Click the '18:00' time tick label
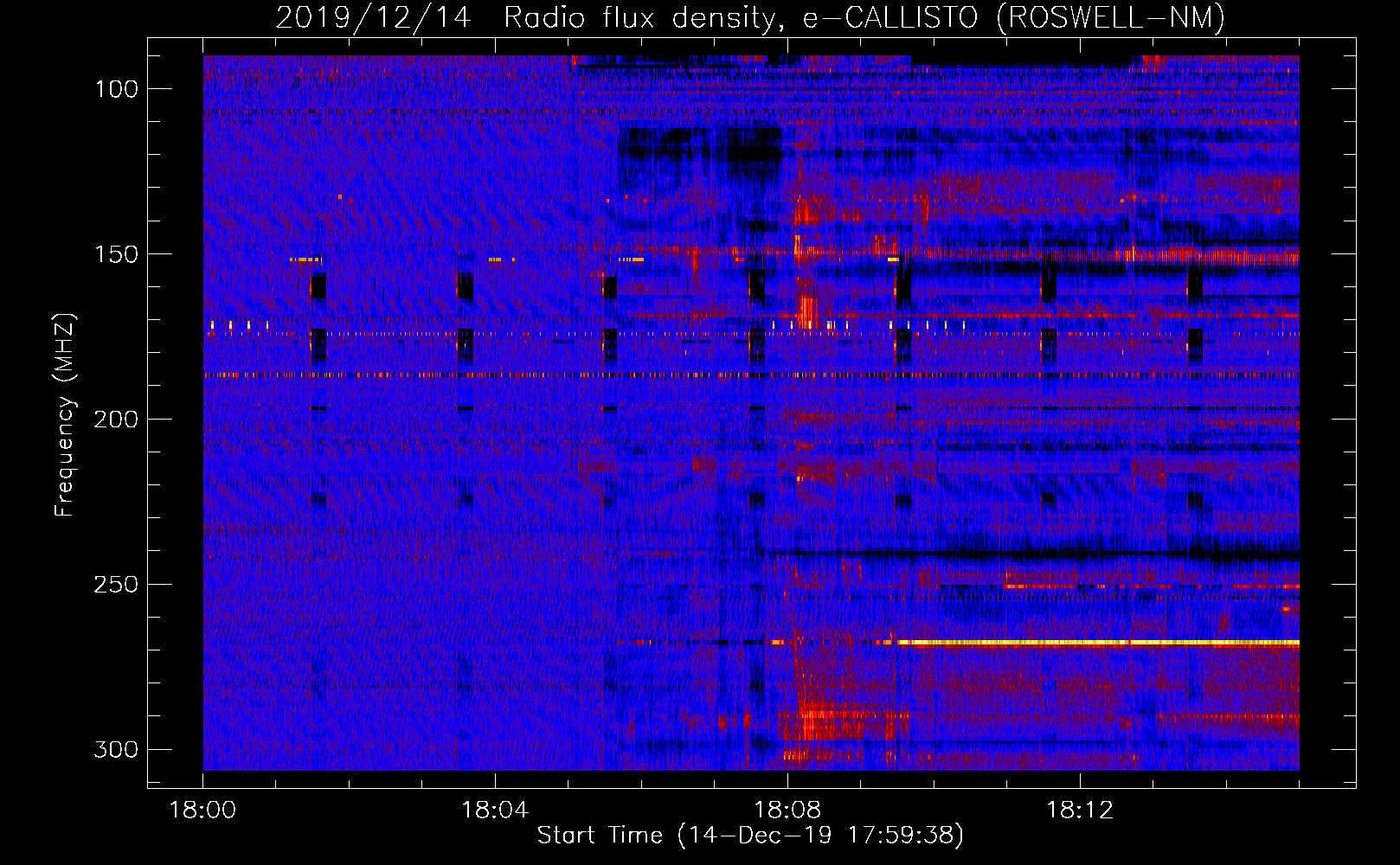This screenshot has width=1400, height=865. [x=202, y=811]
